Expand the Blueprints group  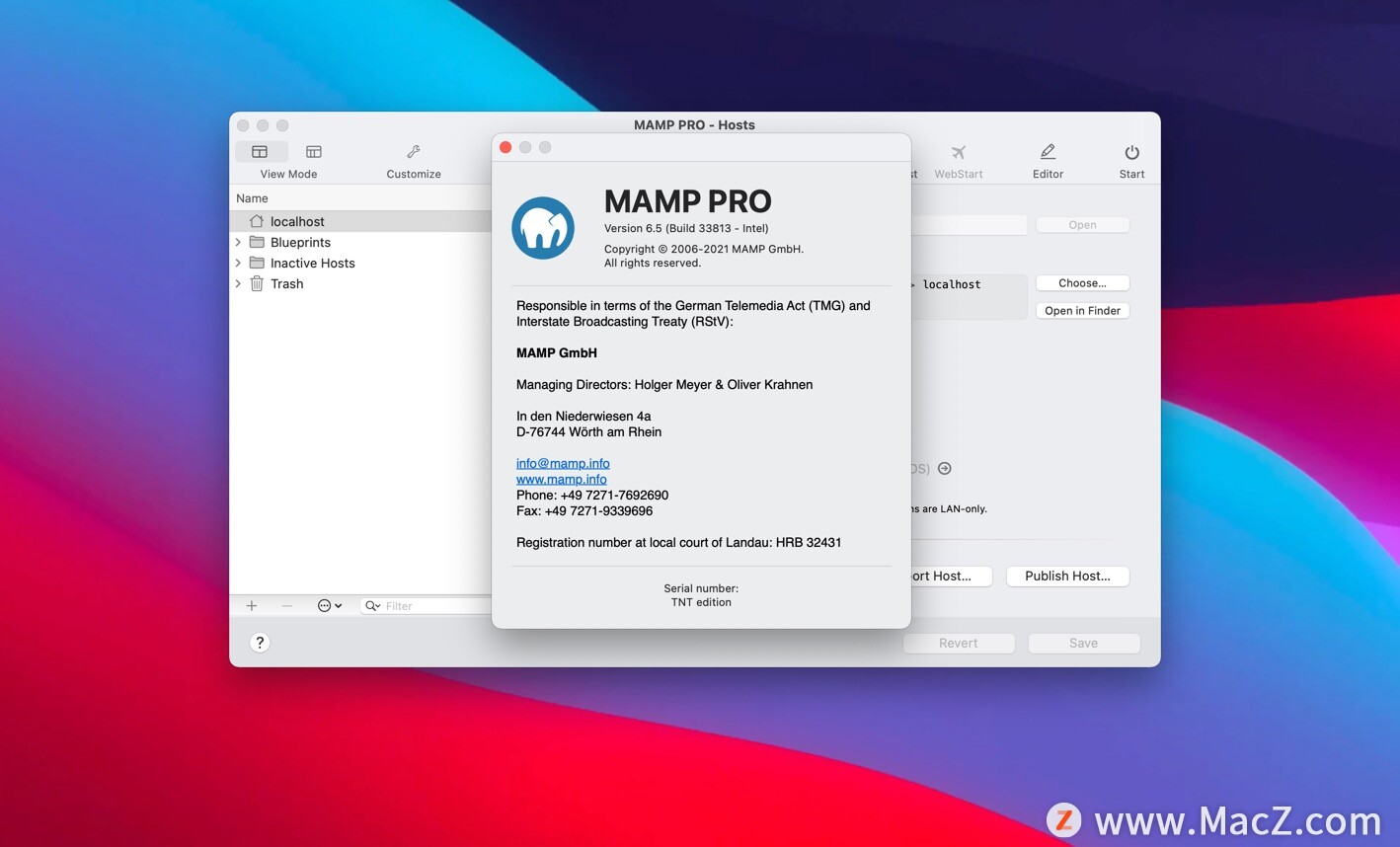tap(238, 242)
